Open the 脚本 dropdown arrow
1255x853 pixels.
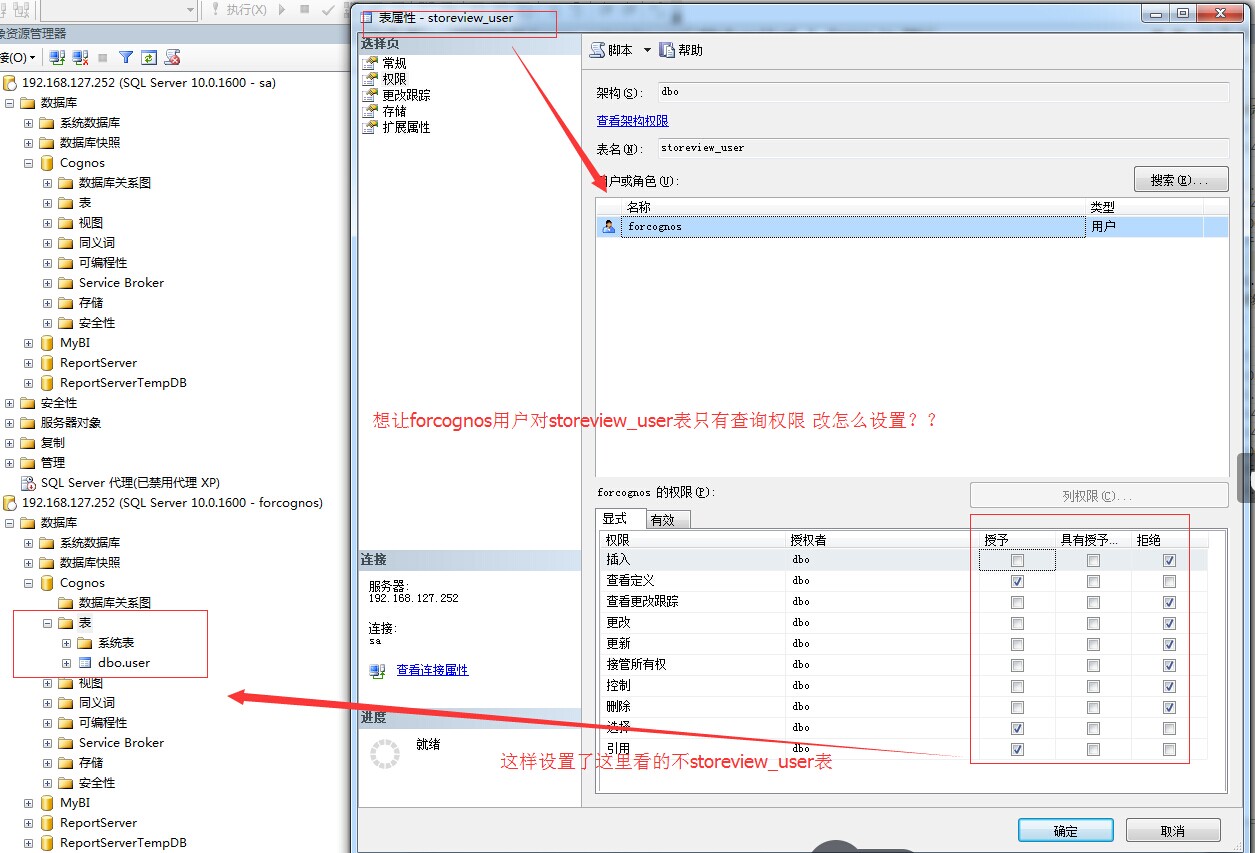(x=647, y=50)
